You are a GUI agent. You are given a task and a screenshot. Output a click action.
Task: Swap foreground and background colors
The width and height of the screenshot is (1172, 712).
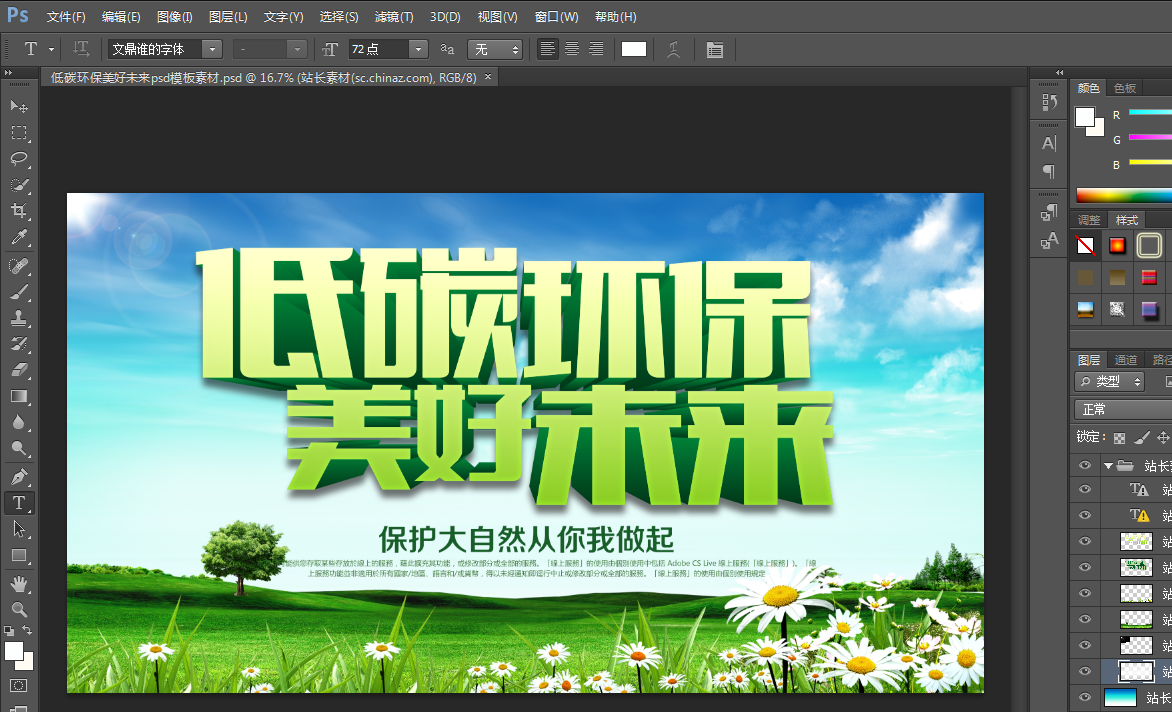click(x=27, y=630)
